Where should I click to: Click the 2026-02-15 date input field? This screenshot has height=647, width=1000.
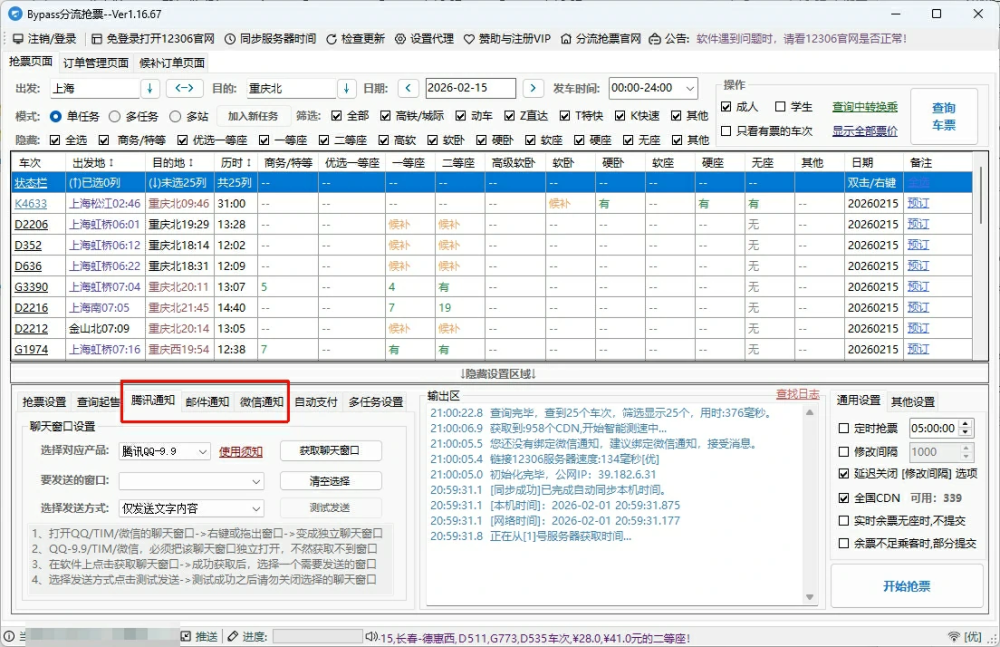click(x=470, y=87)
